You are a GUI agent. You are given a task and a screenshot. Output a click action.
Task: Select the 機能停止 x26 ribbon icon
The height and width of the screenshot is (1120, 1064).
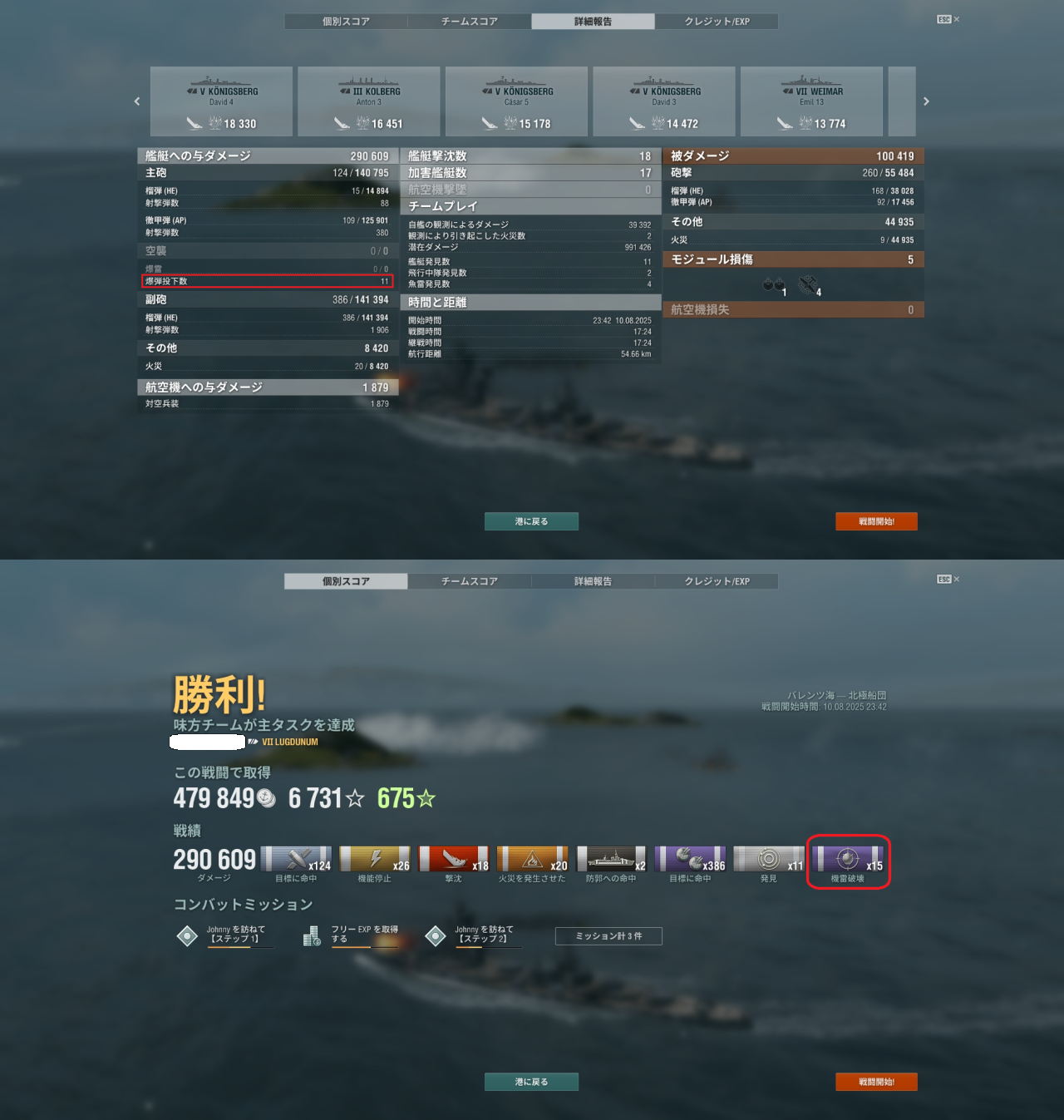375,859
